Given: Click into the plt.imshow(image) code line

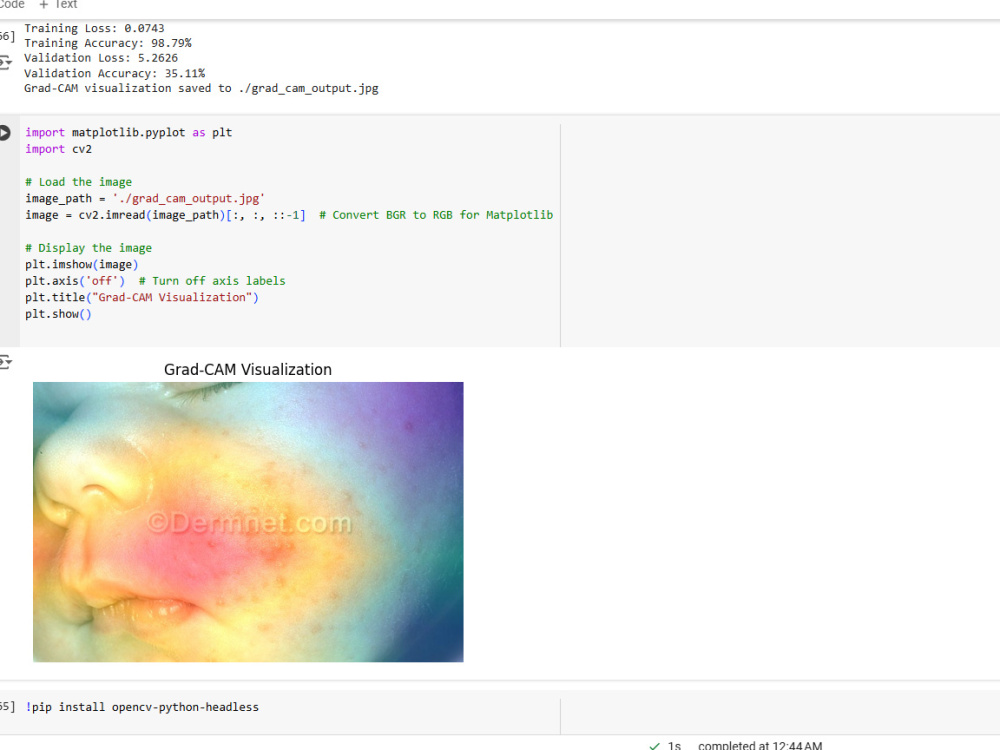Looking at the screenshot, I should coord(82,265).
